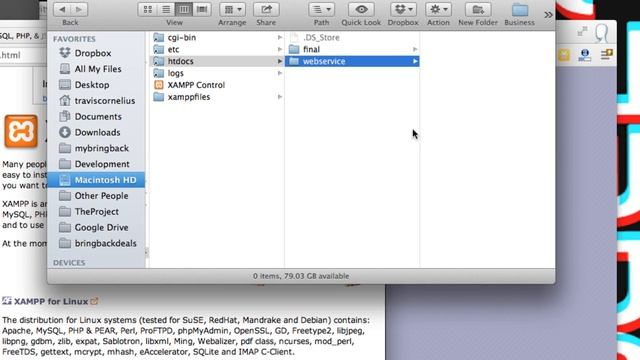640x360 pixels.
Task: Open traviscornelius home folder in sidebar
Action: tap(97, 101)
